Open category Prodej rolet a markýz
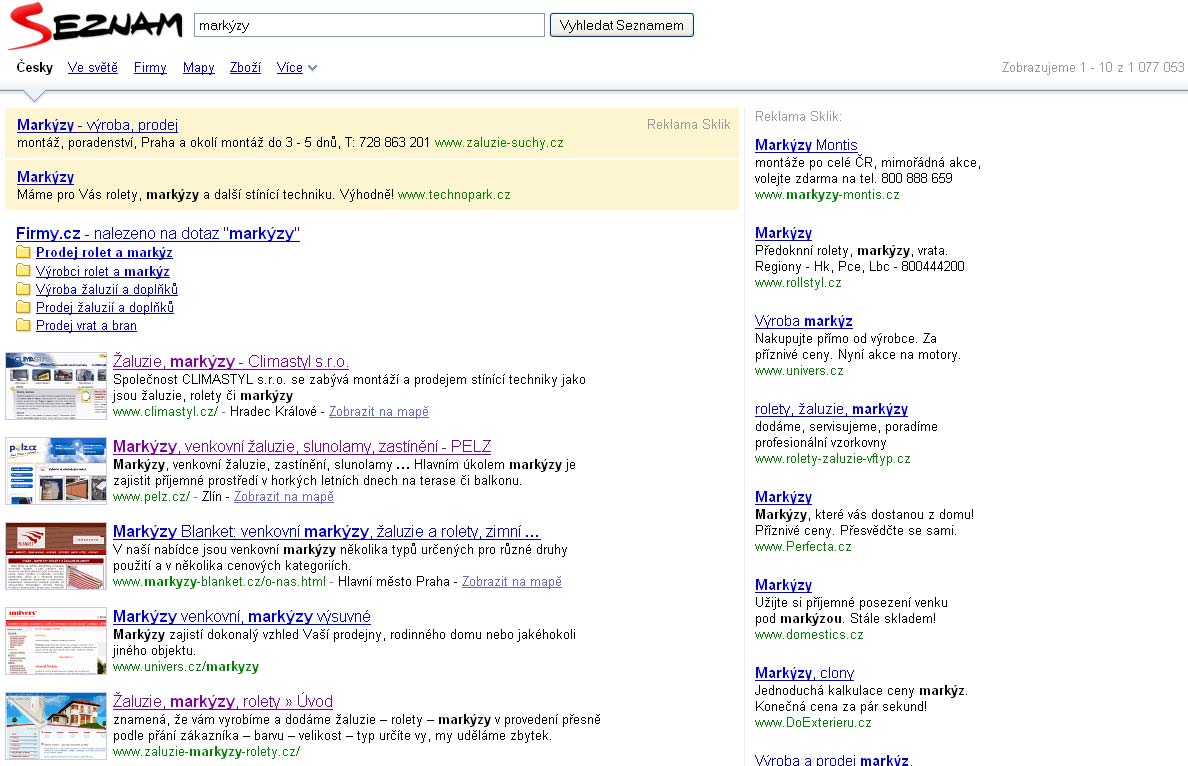 [x=104, y=252]
